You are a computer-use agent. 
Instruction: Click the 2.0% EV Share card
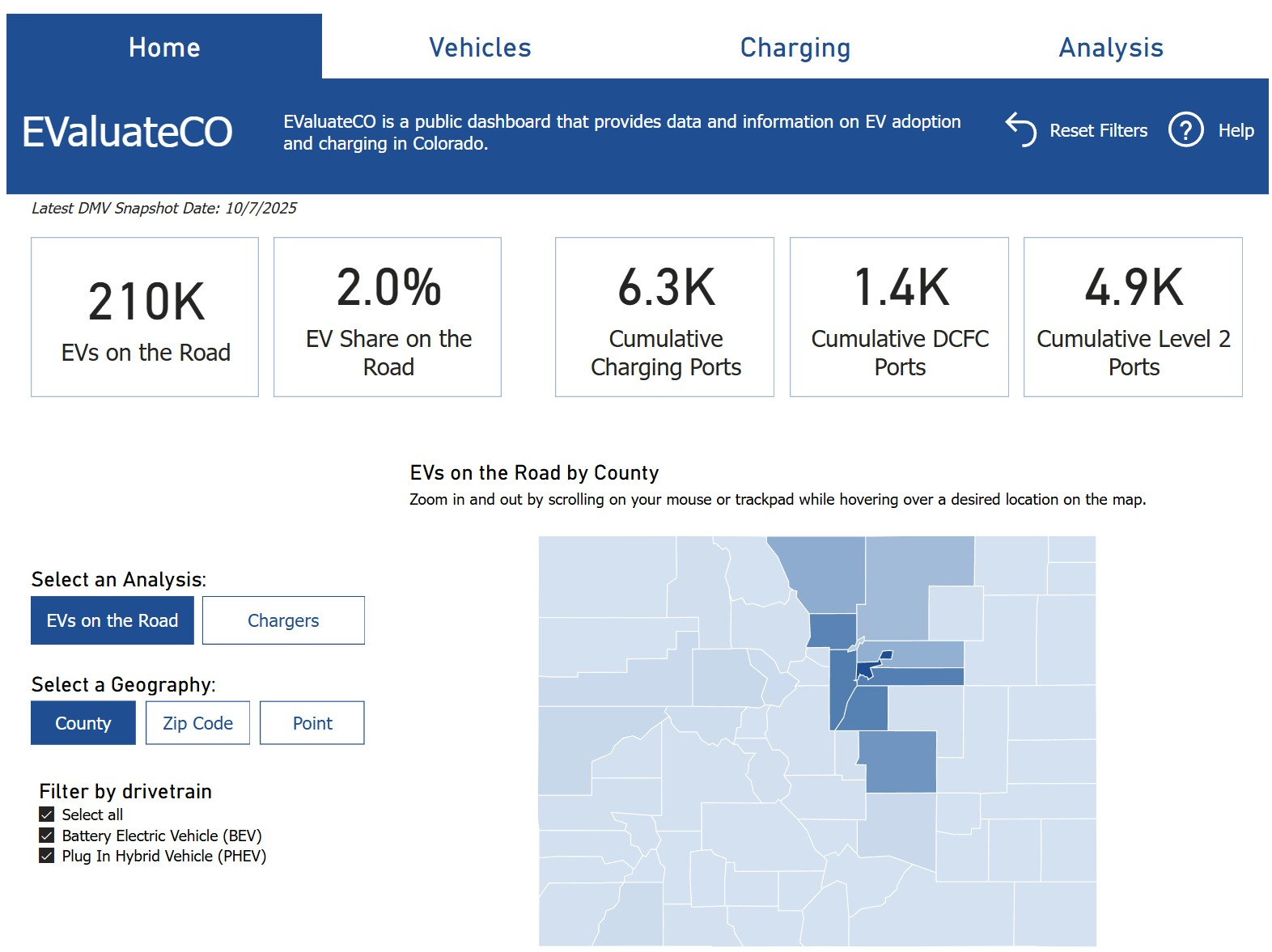pyautogui.click(x=388, y=317)
